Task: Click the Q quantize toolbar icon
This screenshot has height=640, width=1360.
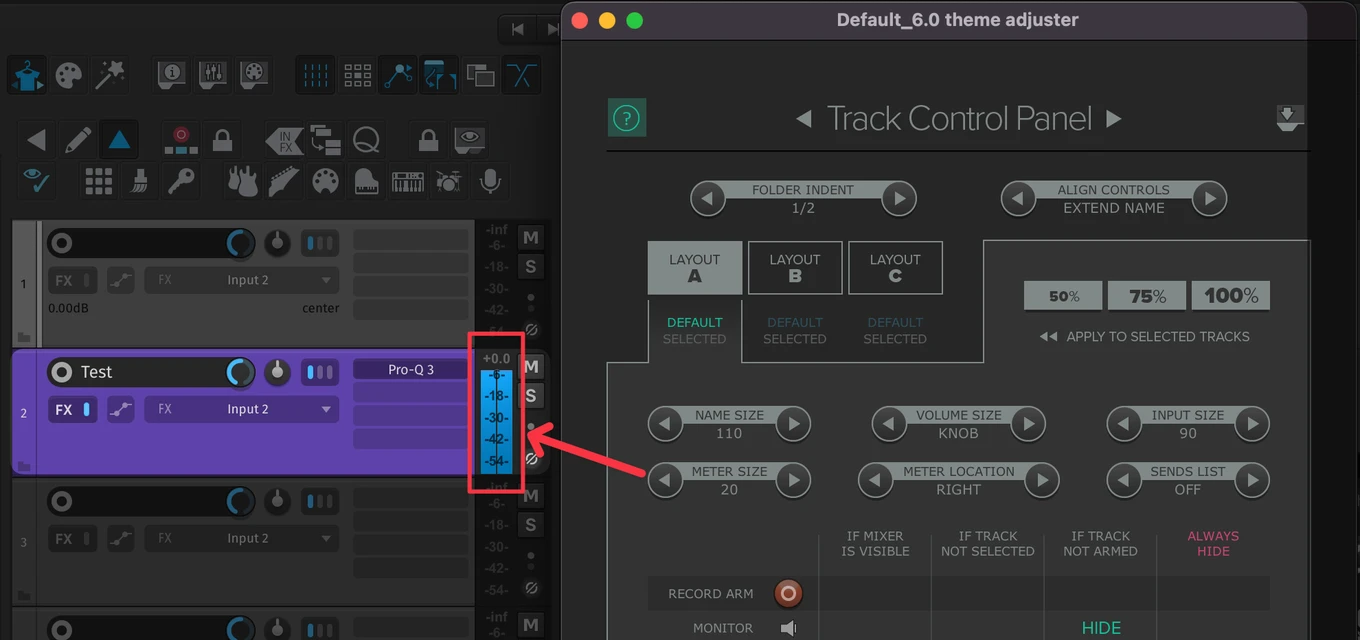Action: (x=366, y=140)
